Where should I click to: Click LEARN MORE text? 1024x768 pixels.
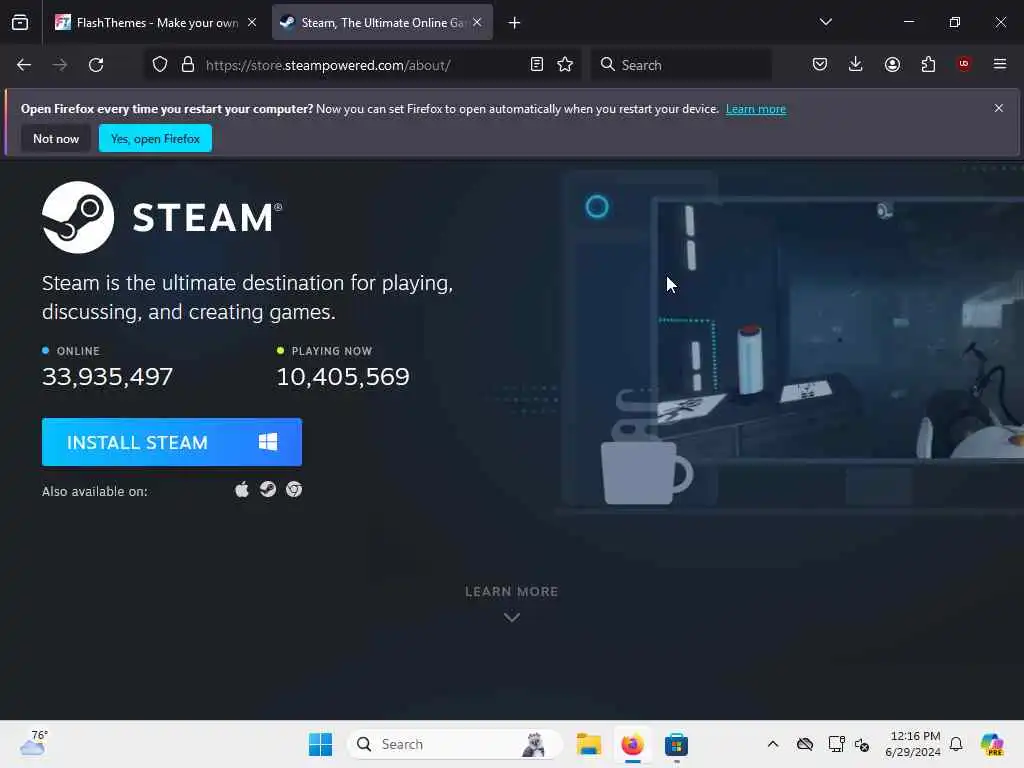pos(511,592)
